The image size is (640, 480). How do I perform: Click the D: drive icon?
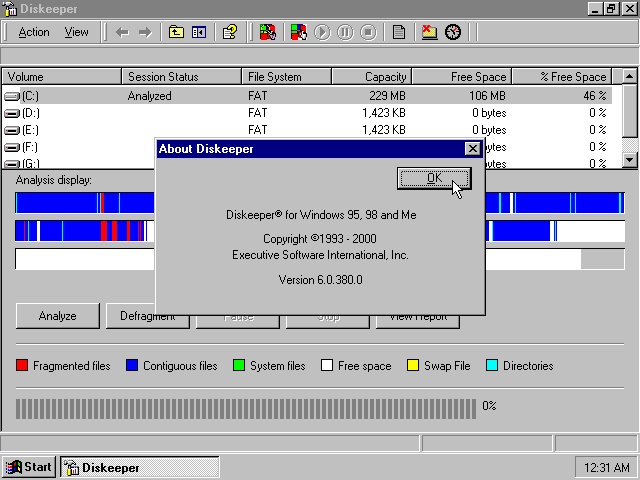click(x=11, y=113)
